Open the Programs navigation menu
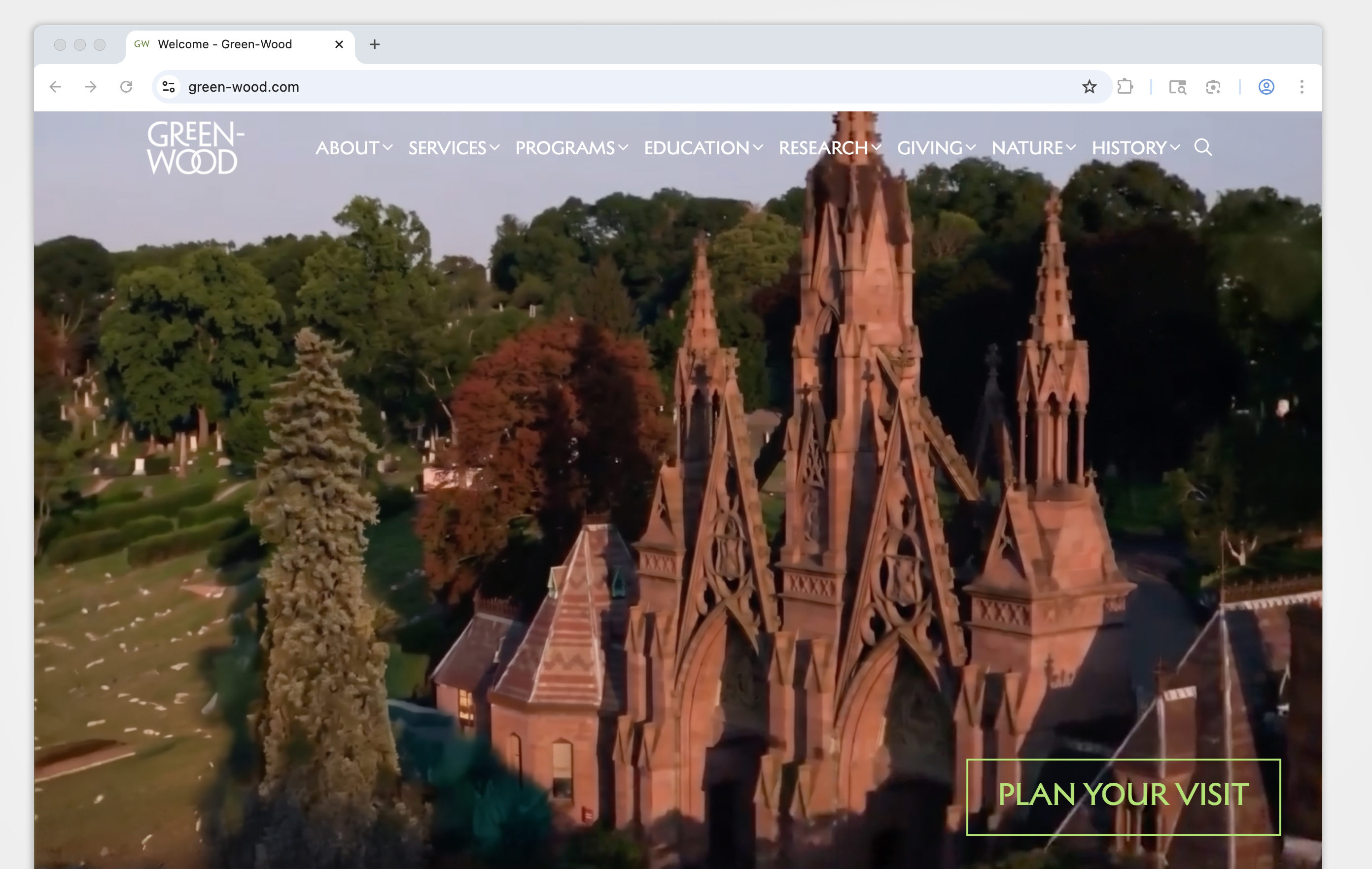Image resolution: width=1372 pixels, height=869 pixels. tap(571, 148)
